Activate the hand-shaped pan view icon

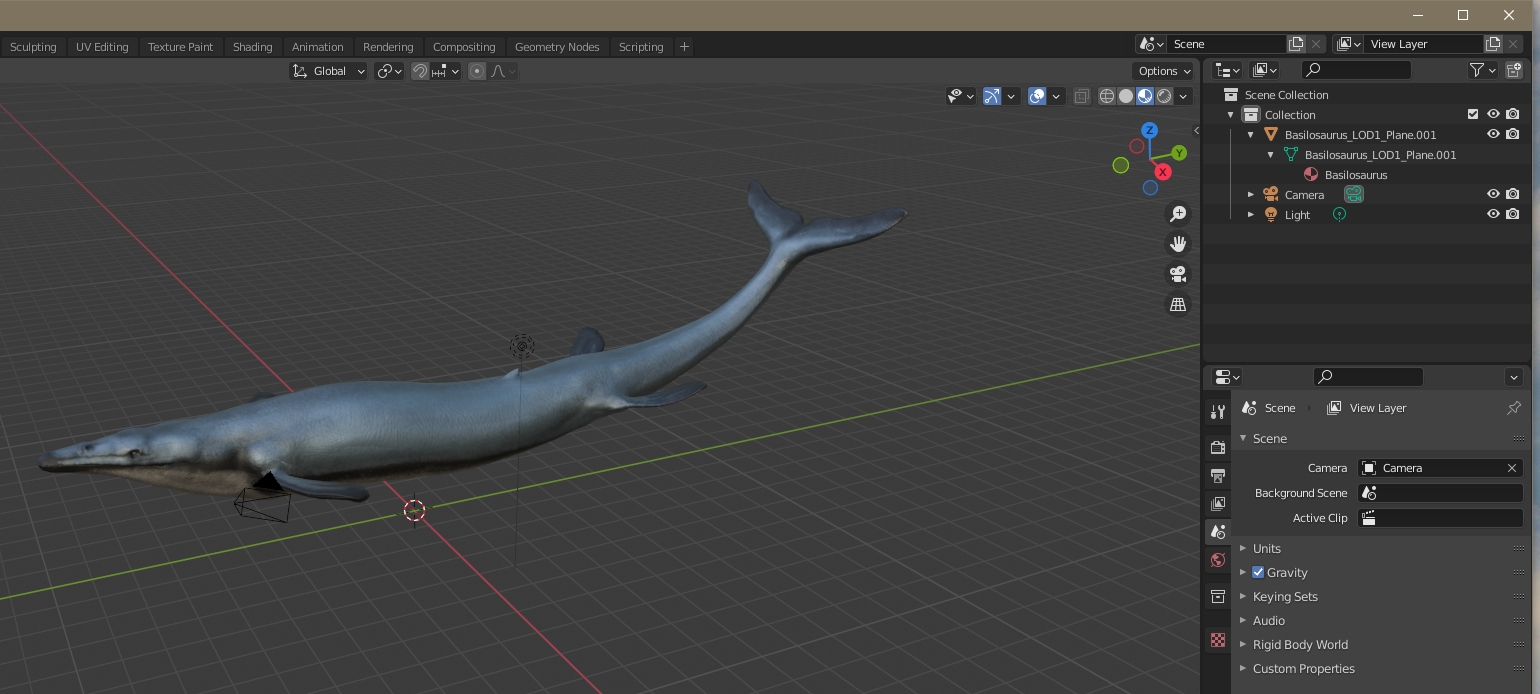[x=1178, y=244]
